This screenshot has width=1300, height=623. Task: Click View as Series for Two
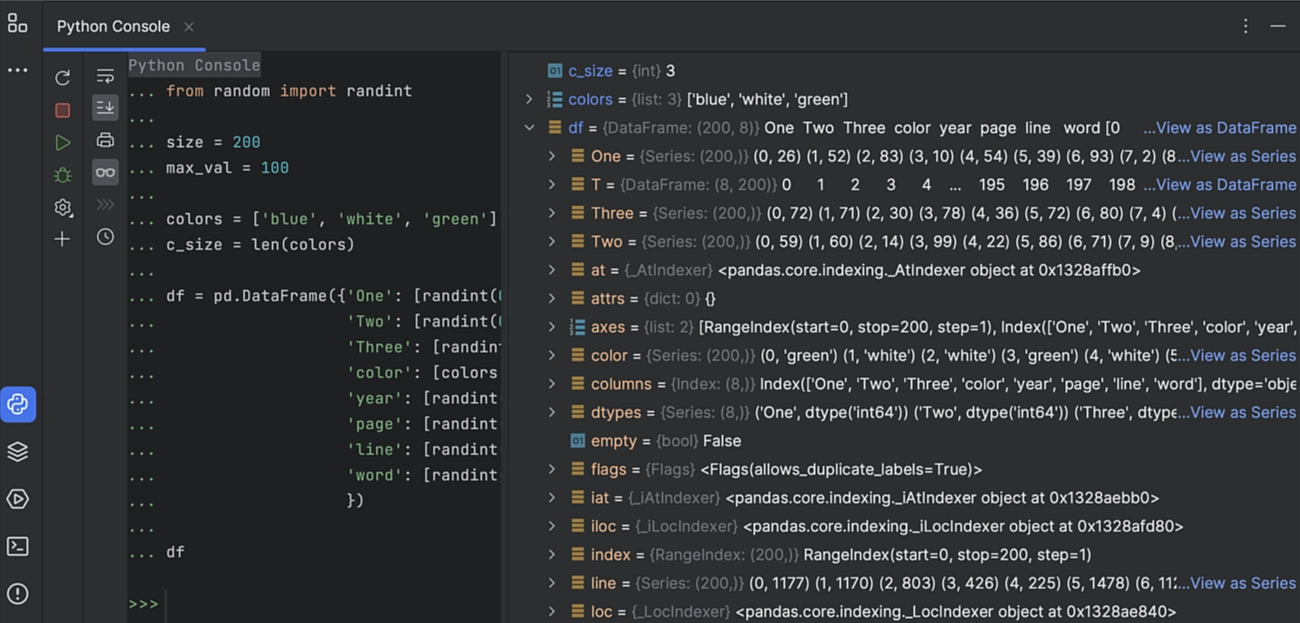(1243, 242)
